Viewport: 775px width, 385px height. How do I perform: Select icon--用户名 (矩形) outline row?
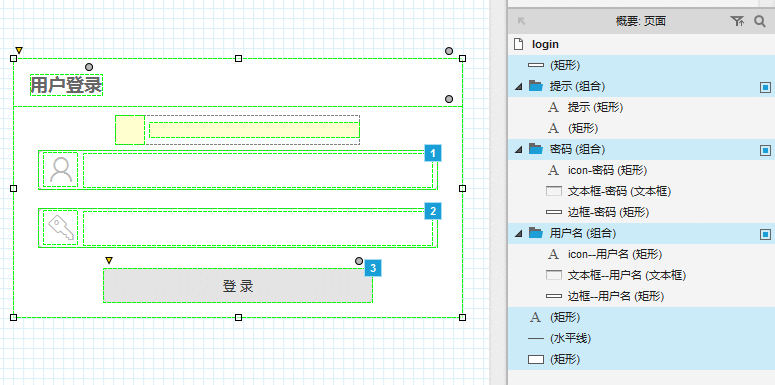[641, 255]
